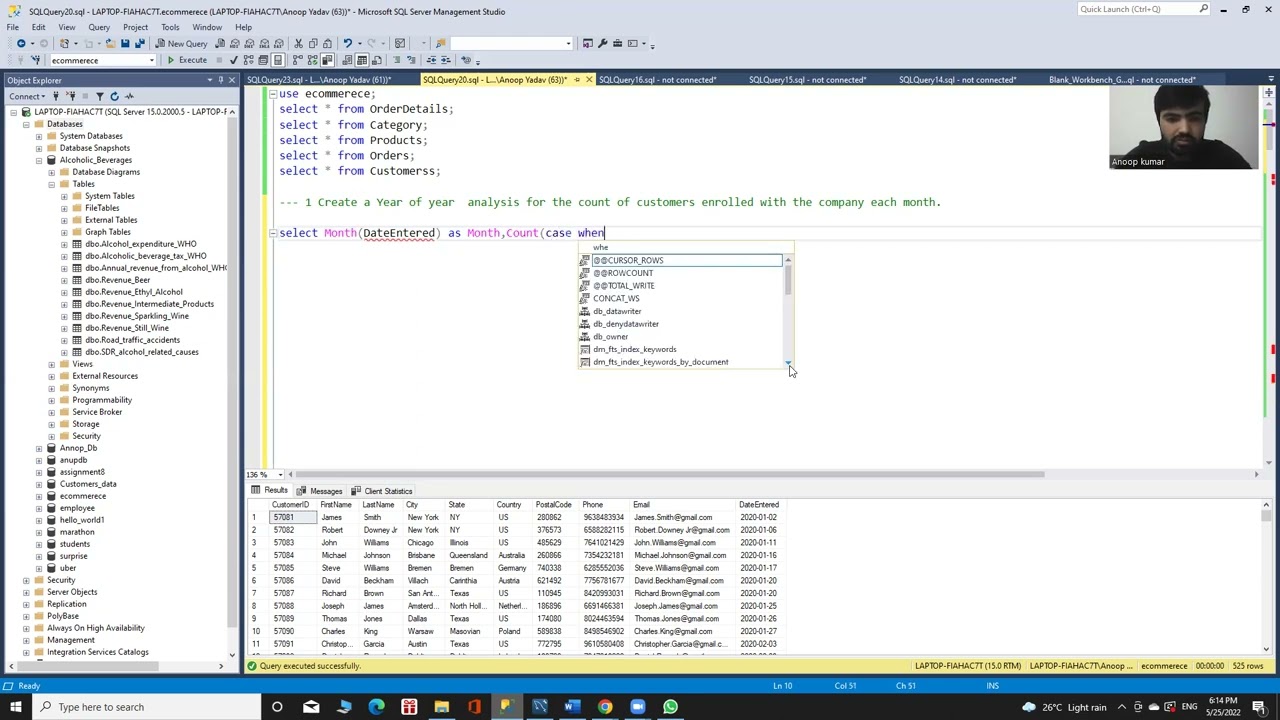
Task: Click the Increase Indent icon
Action: 446,60
